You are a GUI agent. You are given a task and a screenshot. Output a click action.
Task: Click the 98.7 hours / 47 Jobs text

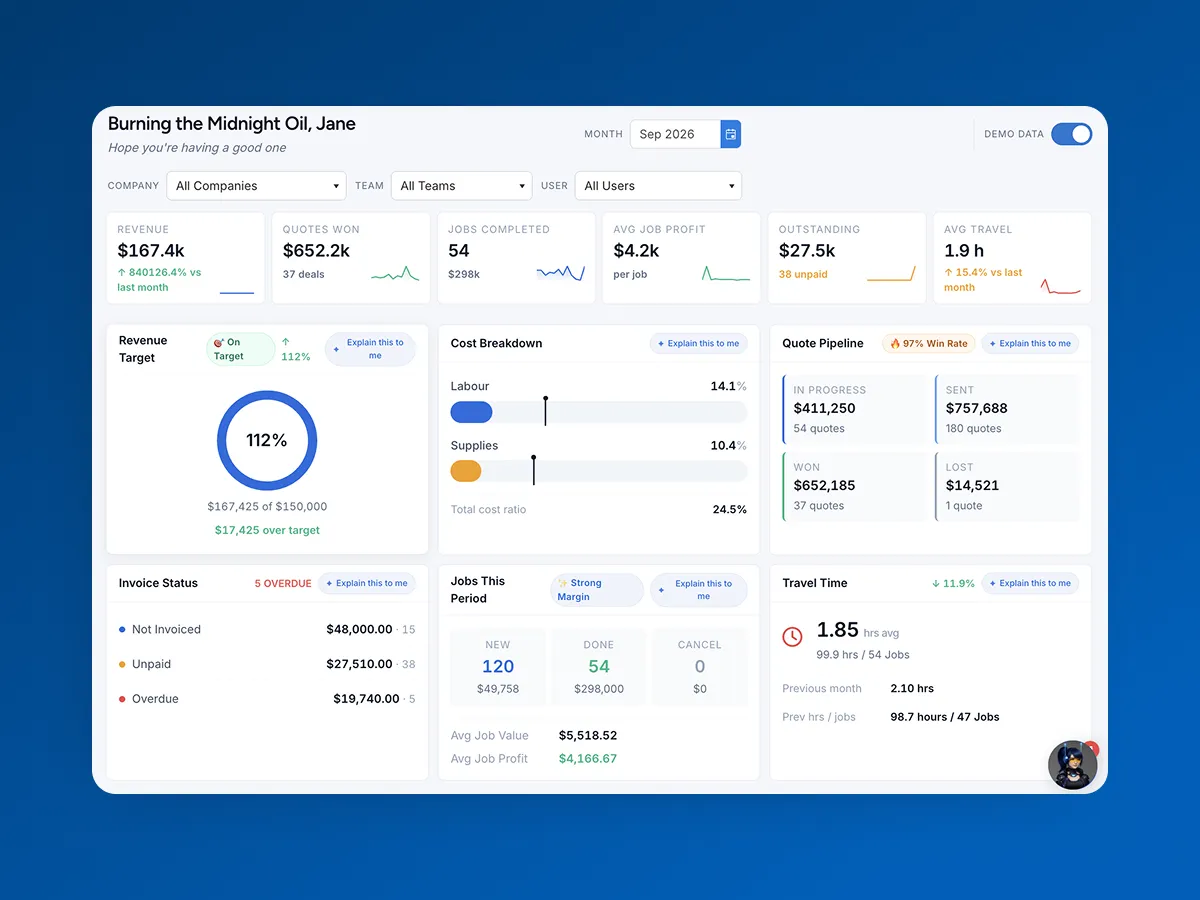tap(945, 717)
